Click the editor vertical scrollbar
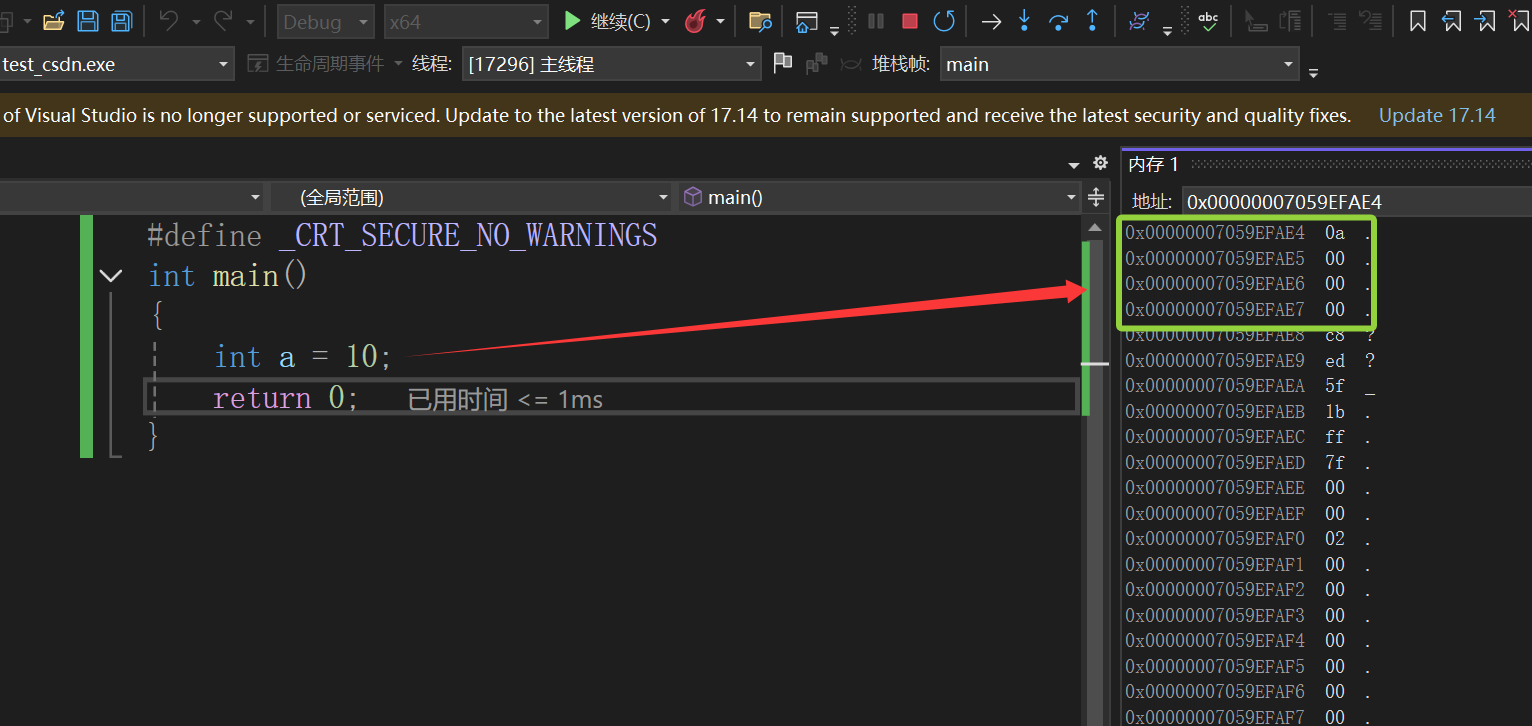The width and height of the screenshot is (1532, 726). (x=1096, y=470)
